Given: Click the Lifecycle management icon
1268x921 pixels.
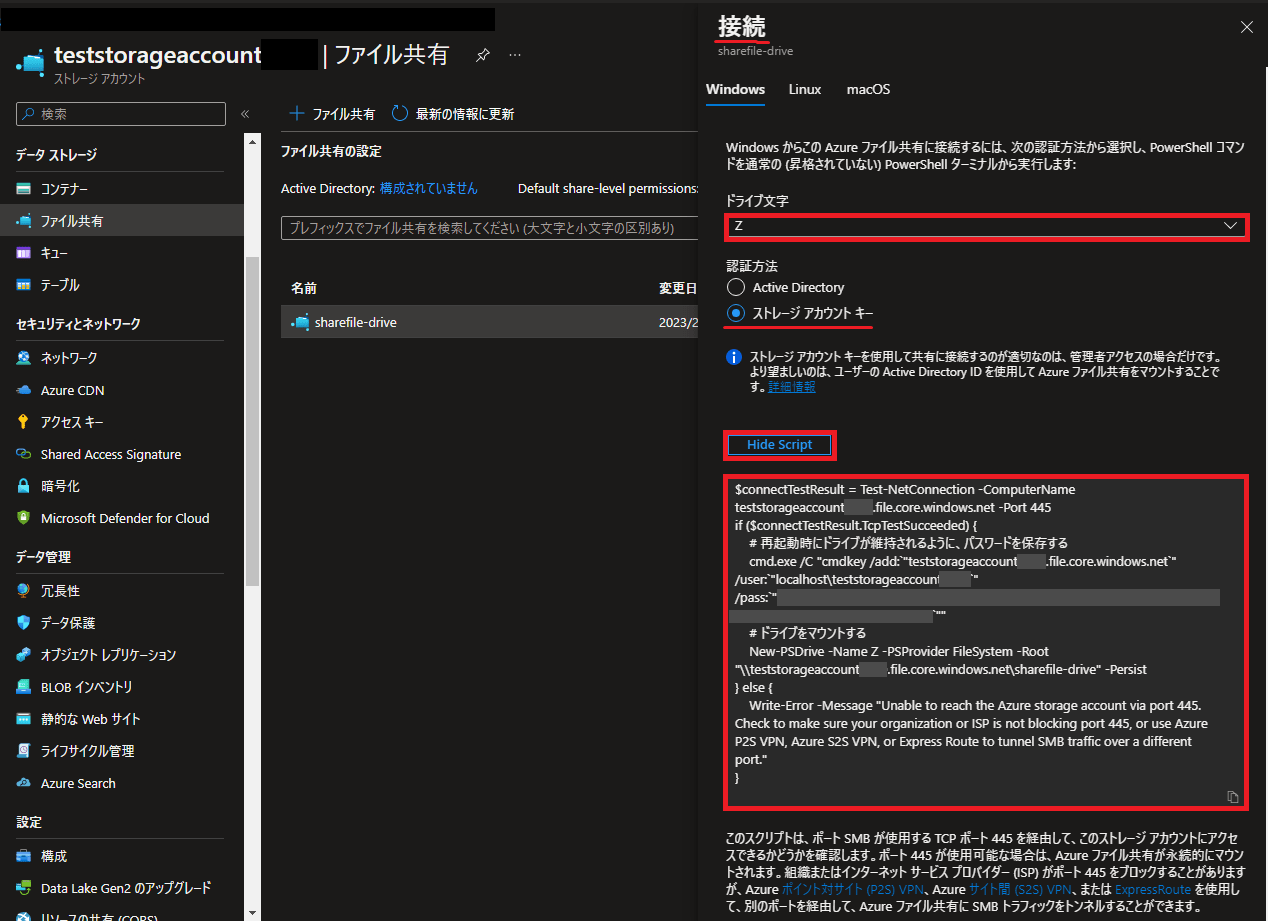Looking at the screenshot, I should coord(24,751).
